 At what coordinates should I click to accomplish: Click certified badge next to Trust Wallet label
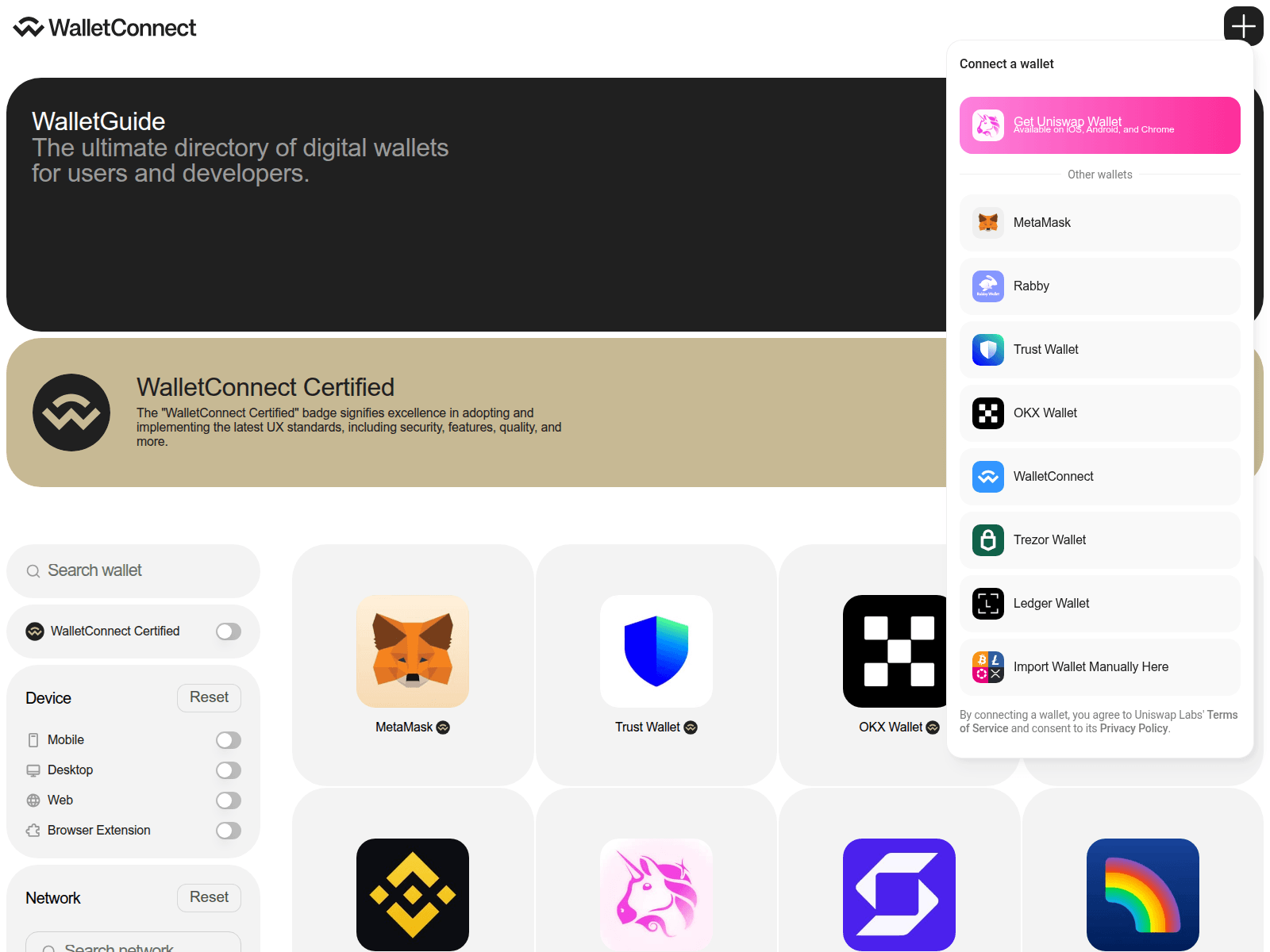click(691, 727)
